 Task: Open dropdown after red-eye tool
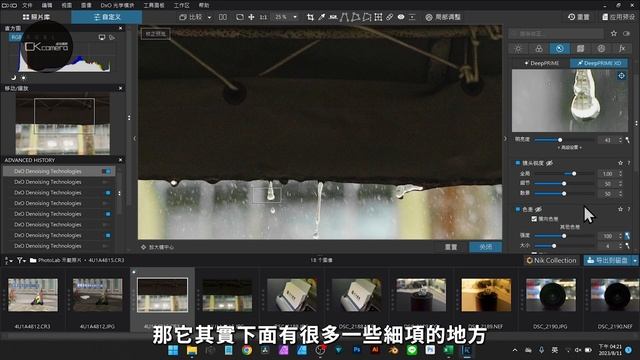coord(412,17)
